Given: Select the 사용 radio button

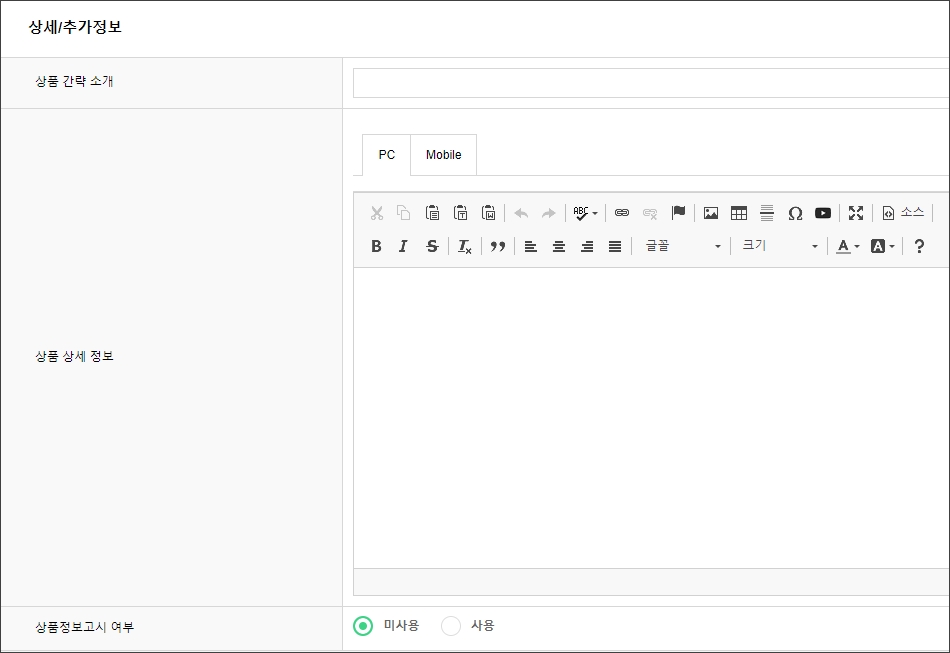Looking at the screenshot, I should point(451,626).
